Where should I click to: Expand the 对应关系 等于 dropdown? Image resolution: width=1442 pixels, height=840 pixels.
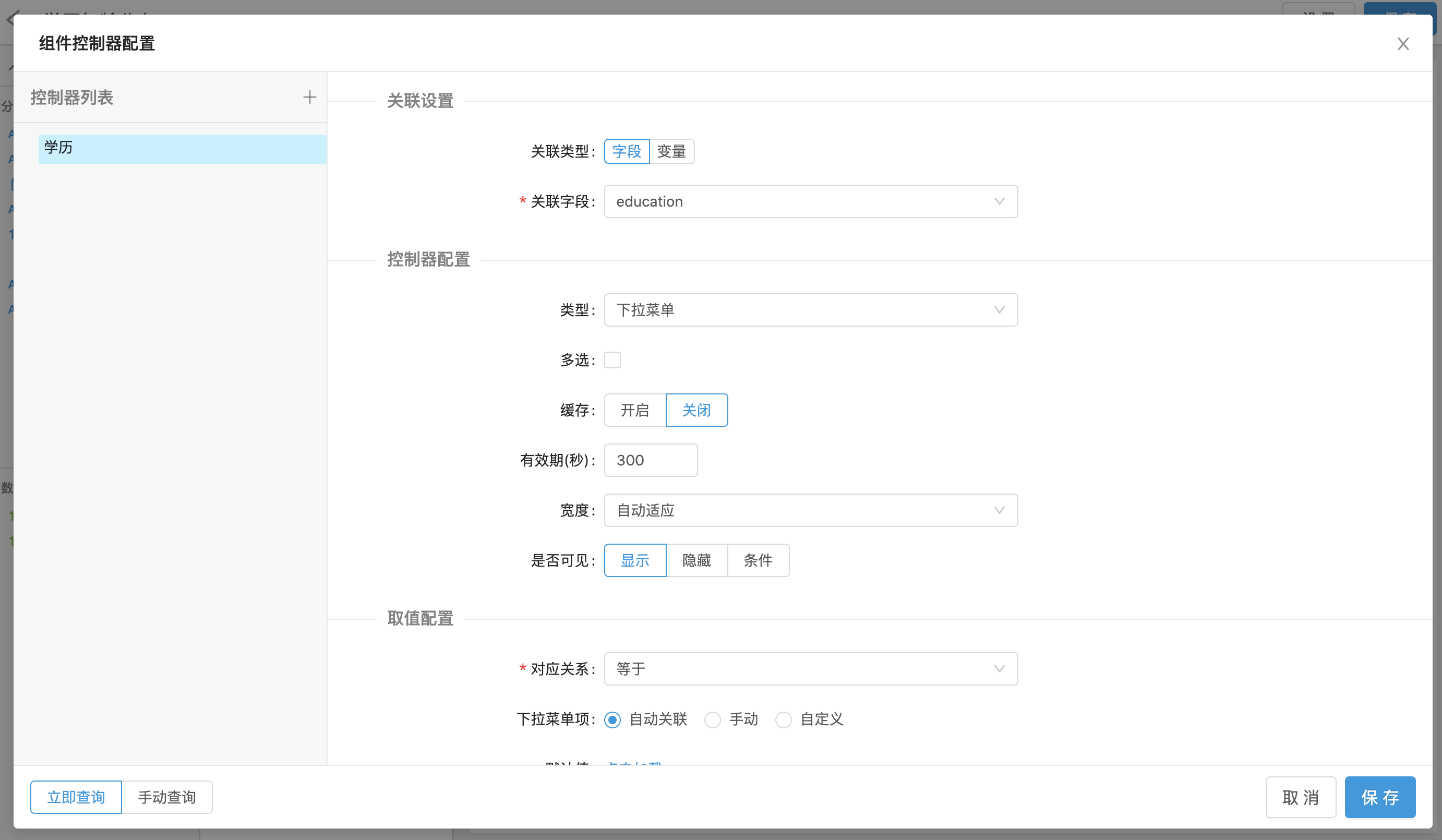pos(810,669)
